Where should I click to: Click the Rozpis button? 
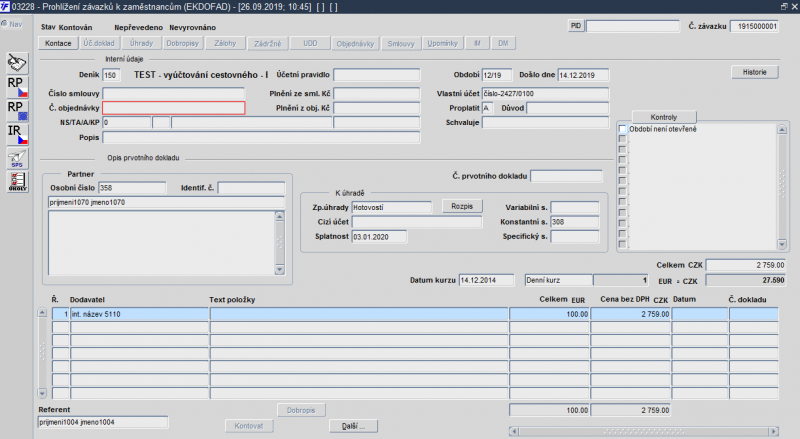(462, 206)
